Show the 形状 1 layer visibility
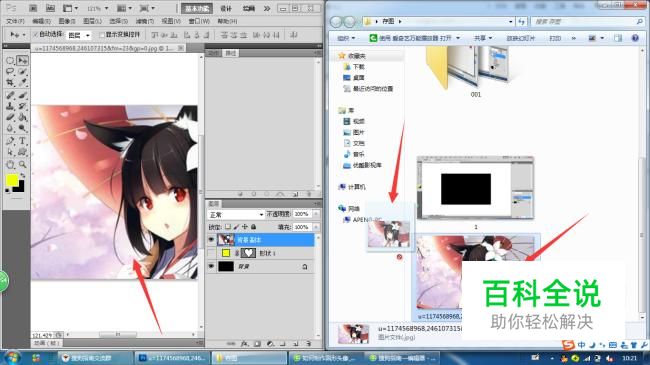The image size is (650, 365). (x=211, y=253)
